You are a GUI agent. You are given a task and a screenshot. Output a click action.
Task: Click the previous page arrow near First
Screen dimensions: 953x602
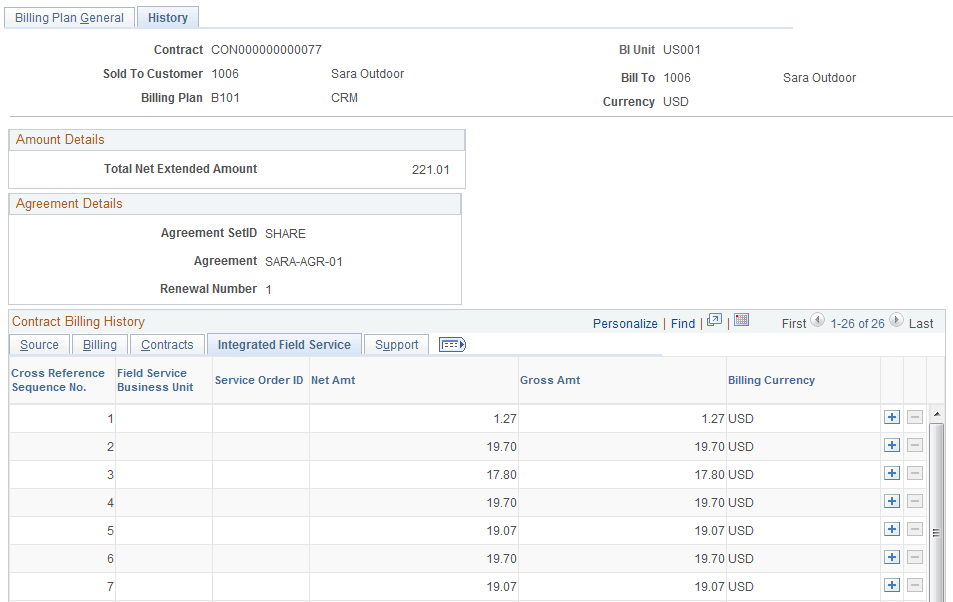(x=818, y=323)
